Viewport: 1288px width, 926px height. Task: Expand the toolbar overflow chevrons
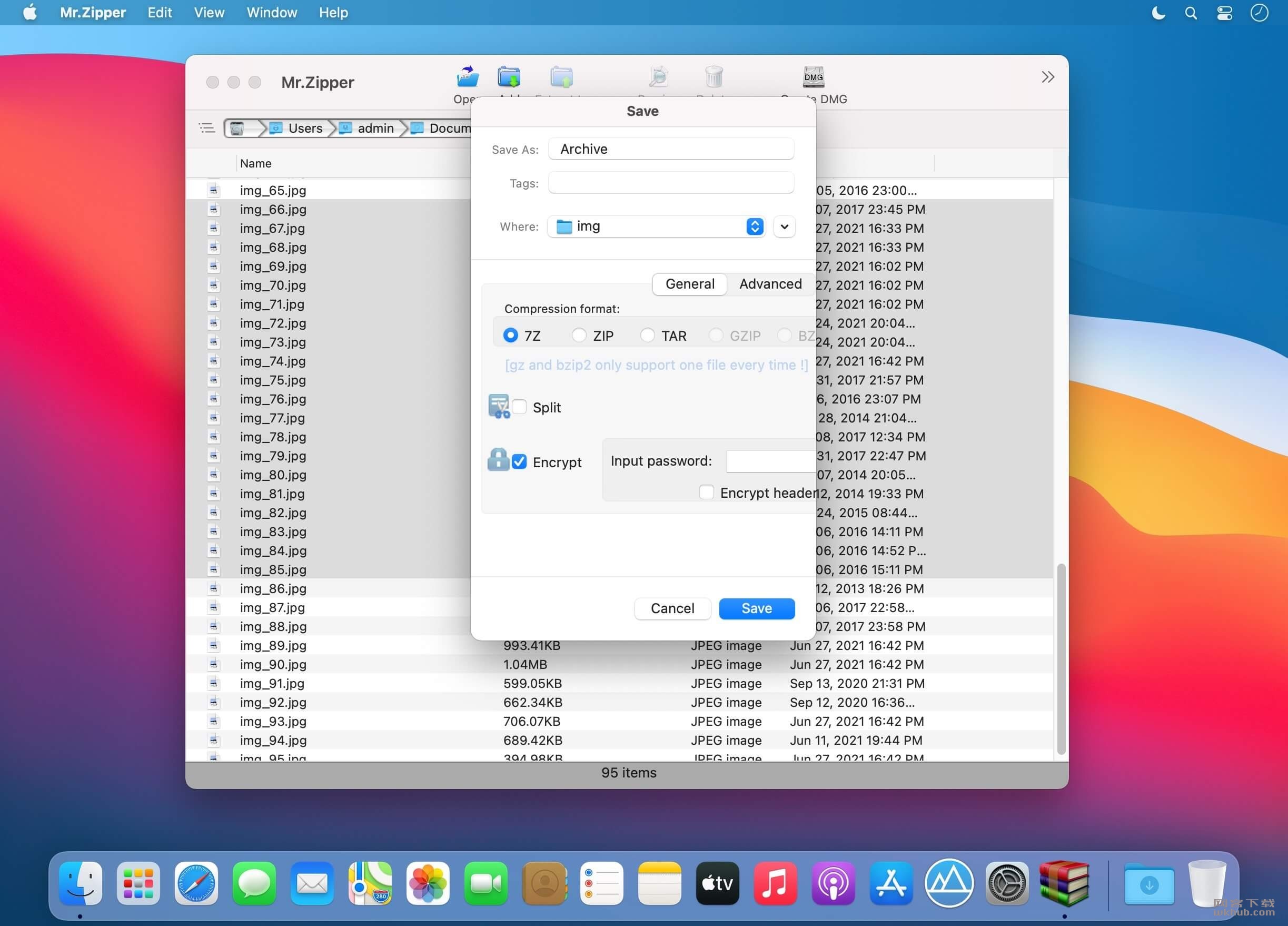(x=1048, y=77)
